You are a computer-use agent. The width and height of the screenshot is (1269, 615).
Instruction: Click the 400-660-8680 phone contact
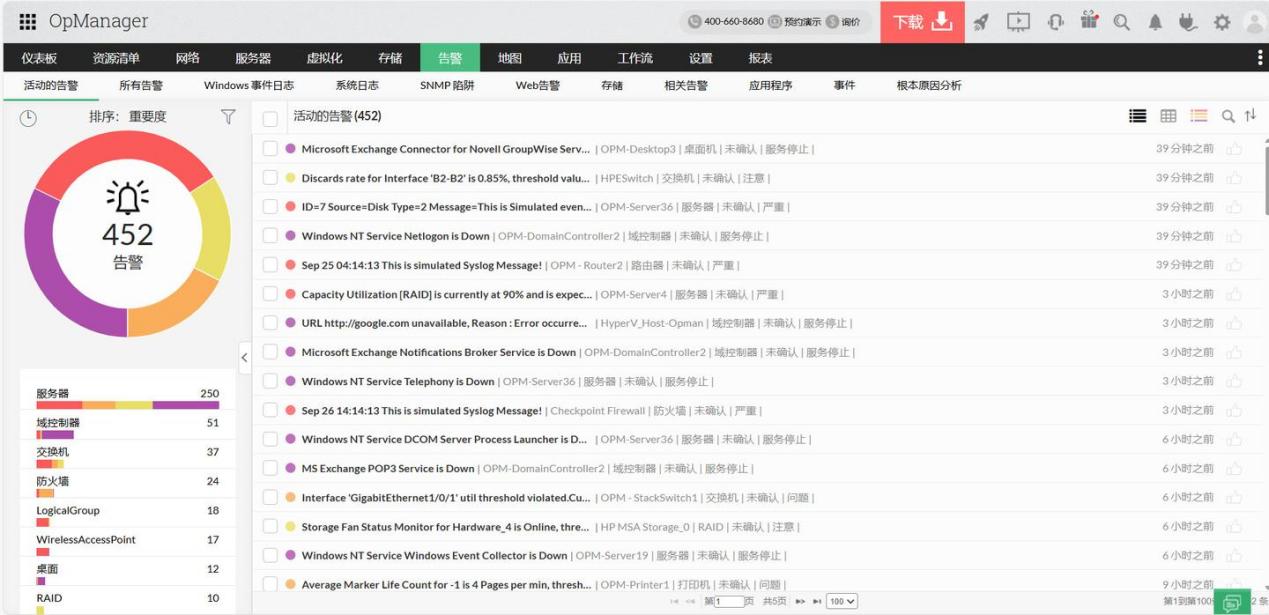coord(726,22)
